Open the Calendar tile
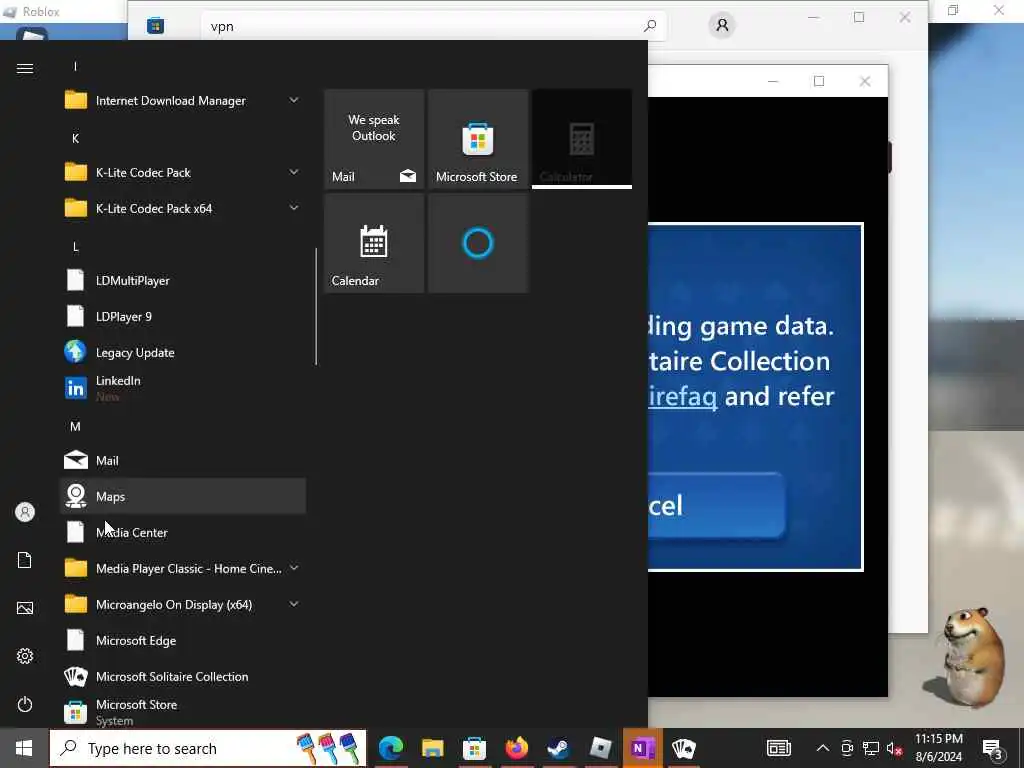This screenshot has height=768, width=1024. point(374,243)
